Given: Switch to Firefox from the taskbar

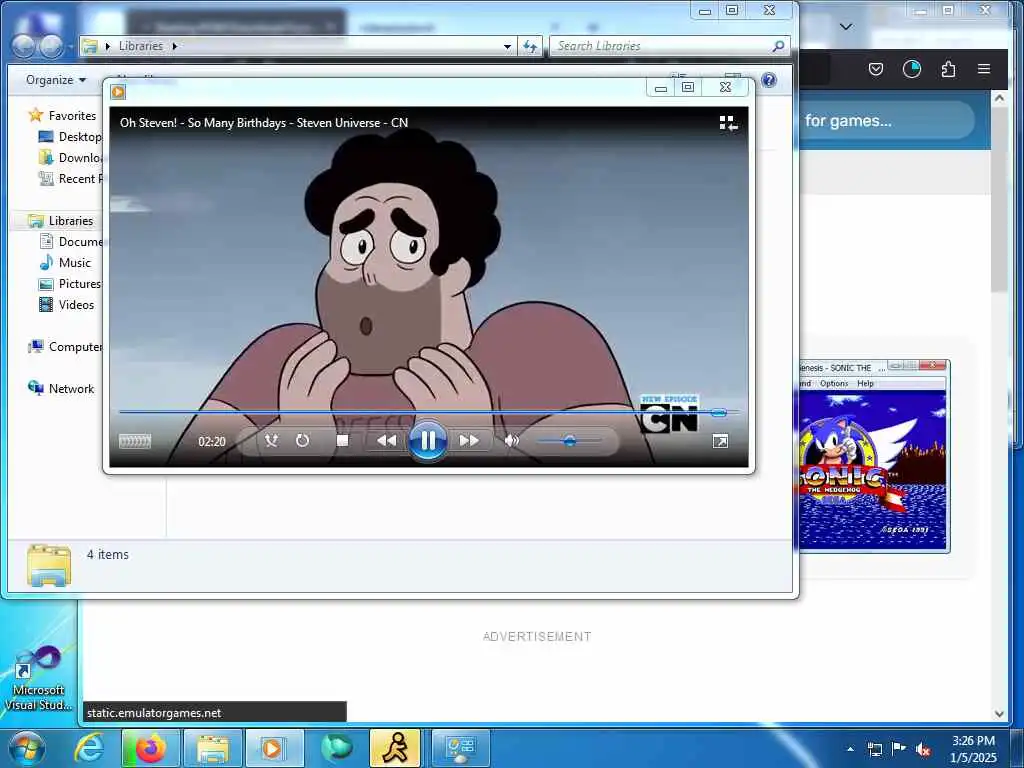Looking at the screenshot, I should coord(151,748).
